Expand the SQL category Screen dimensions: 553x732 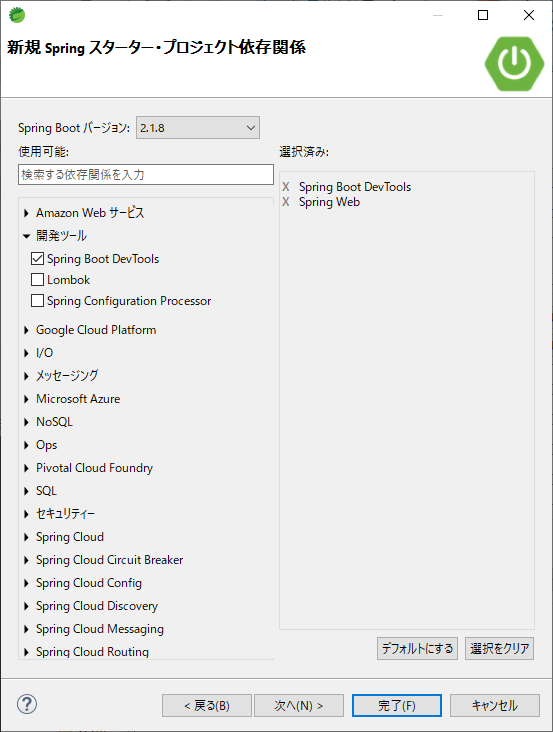coord(27,491)
